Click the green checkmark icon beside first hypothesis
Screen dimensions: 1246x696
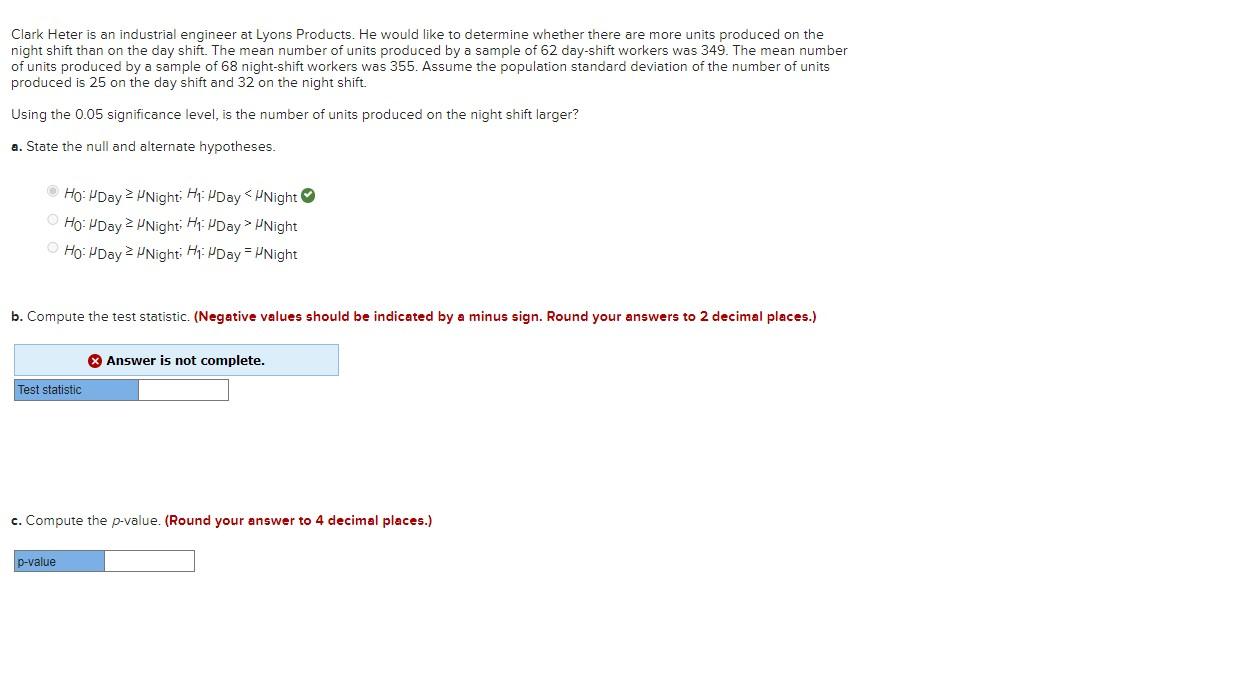(308, 195)
